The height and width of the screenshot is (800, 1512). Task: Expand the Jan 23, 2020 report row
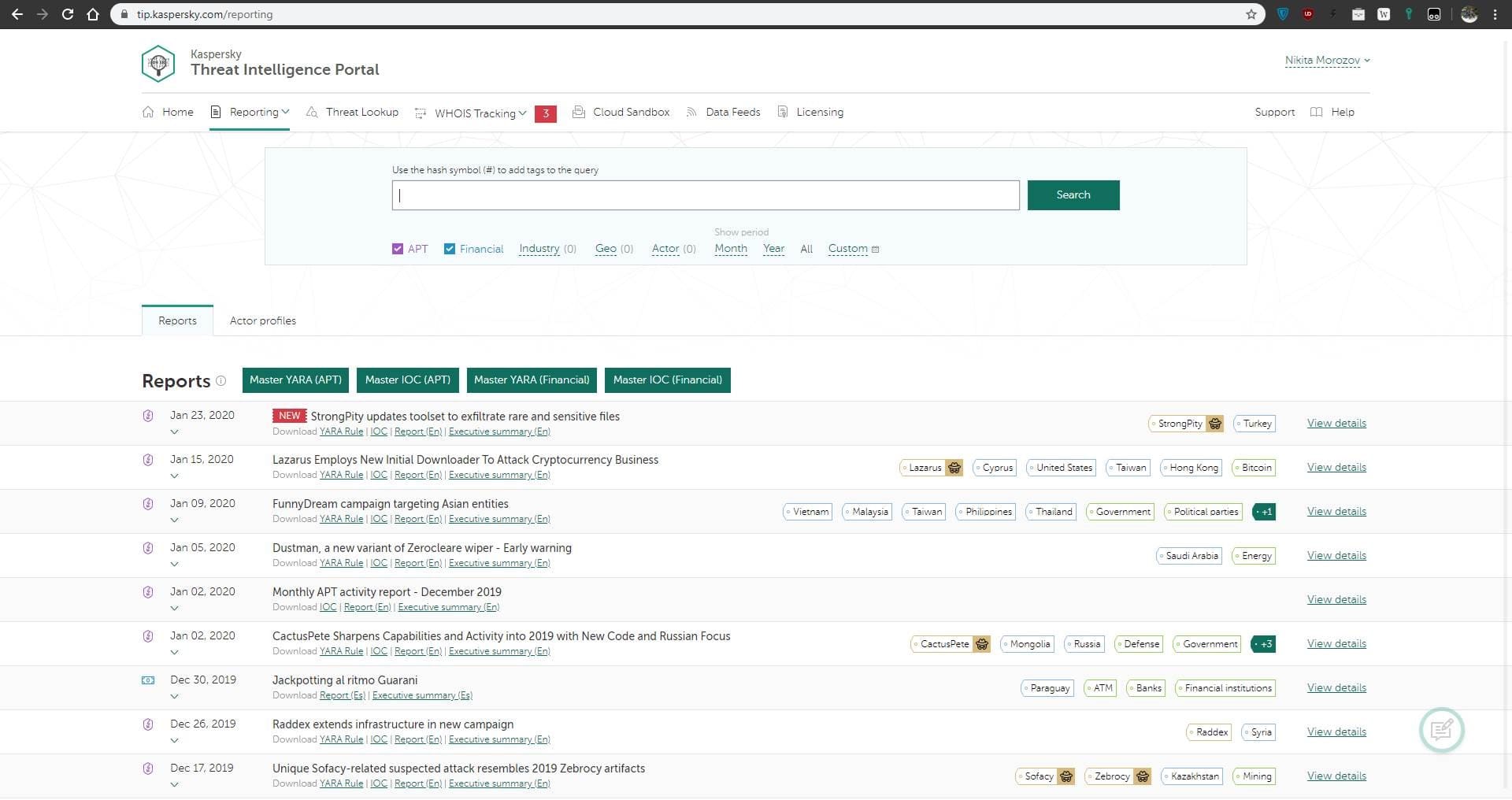[174, 431]
